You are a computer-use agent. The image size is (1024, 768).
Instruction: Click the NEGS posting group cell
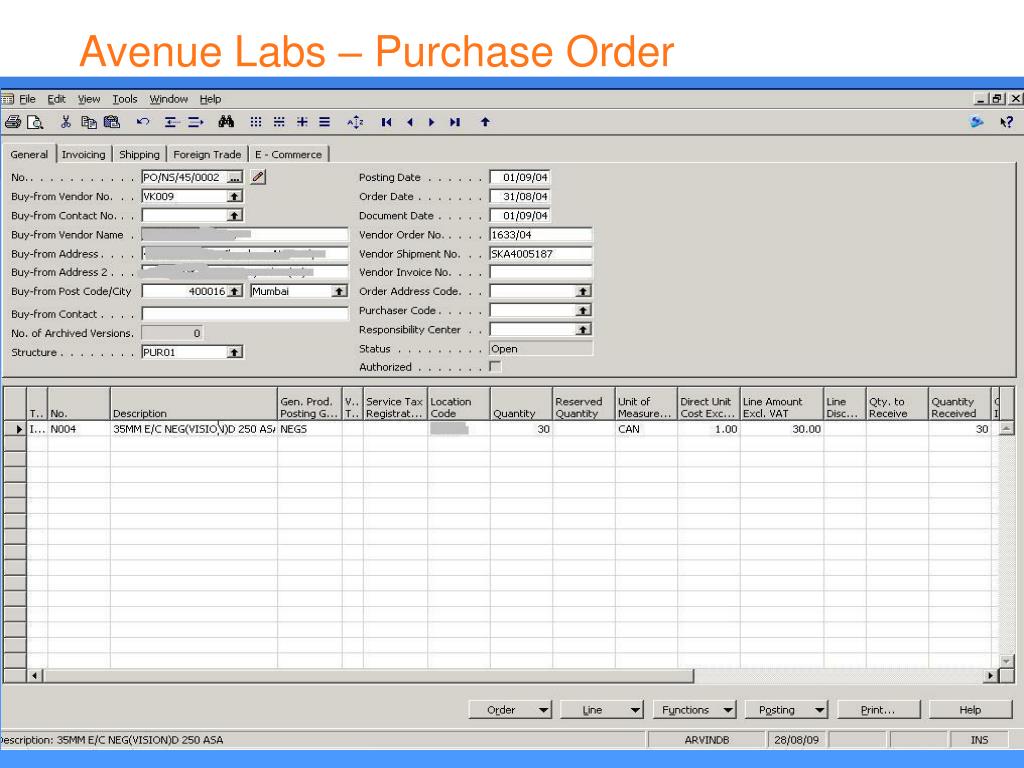click(x=310, y=429)
